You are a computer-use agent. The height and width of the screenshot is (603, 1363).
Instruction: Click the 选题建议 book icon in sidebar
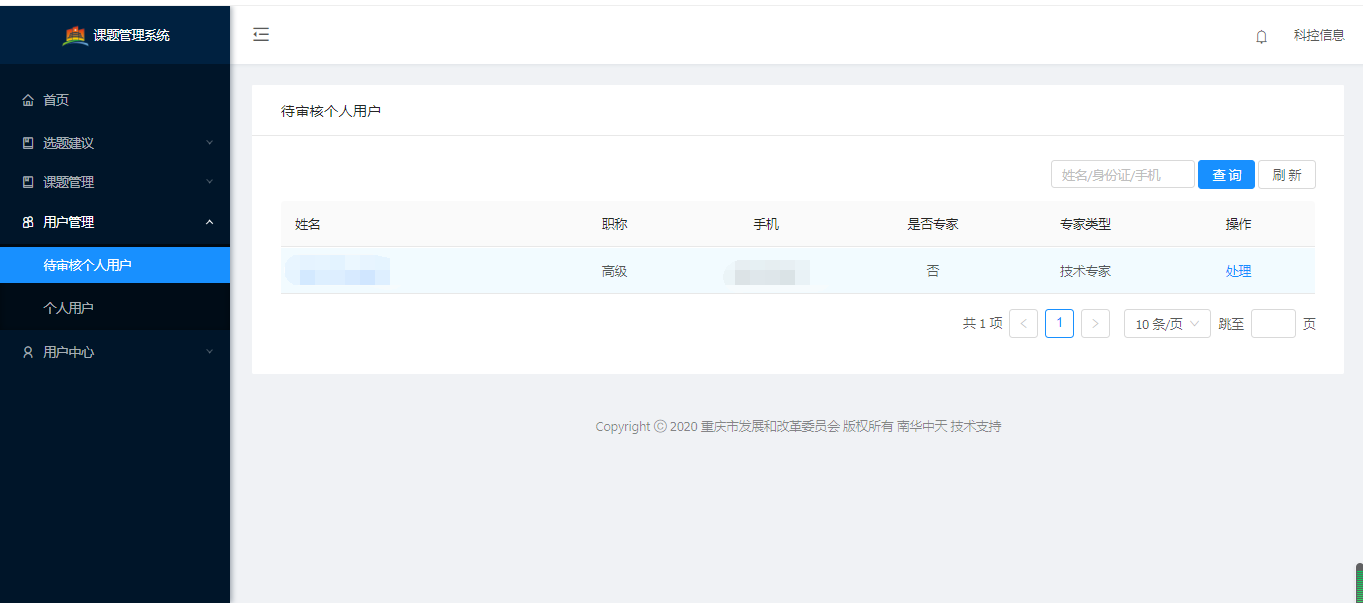point(27,142)
